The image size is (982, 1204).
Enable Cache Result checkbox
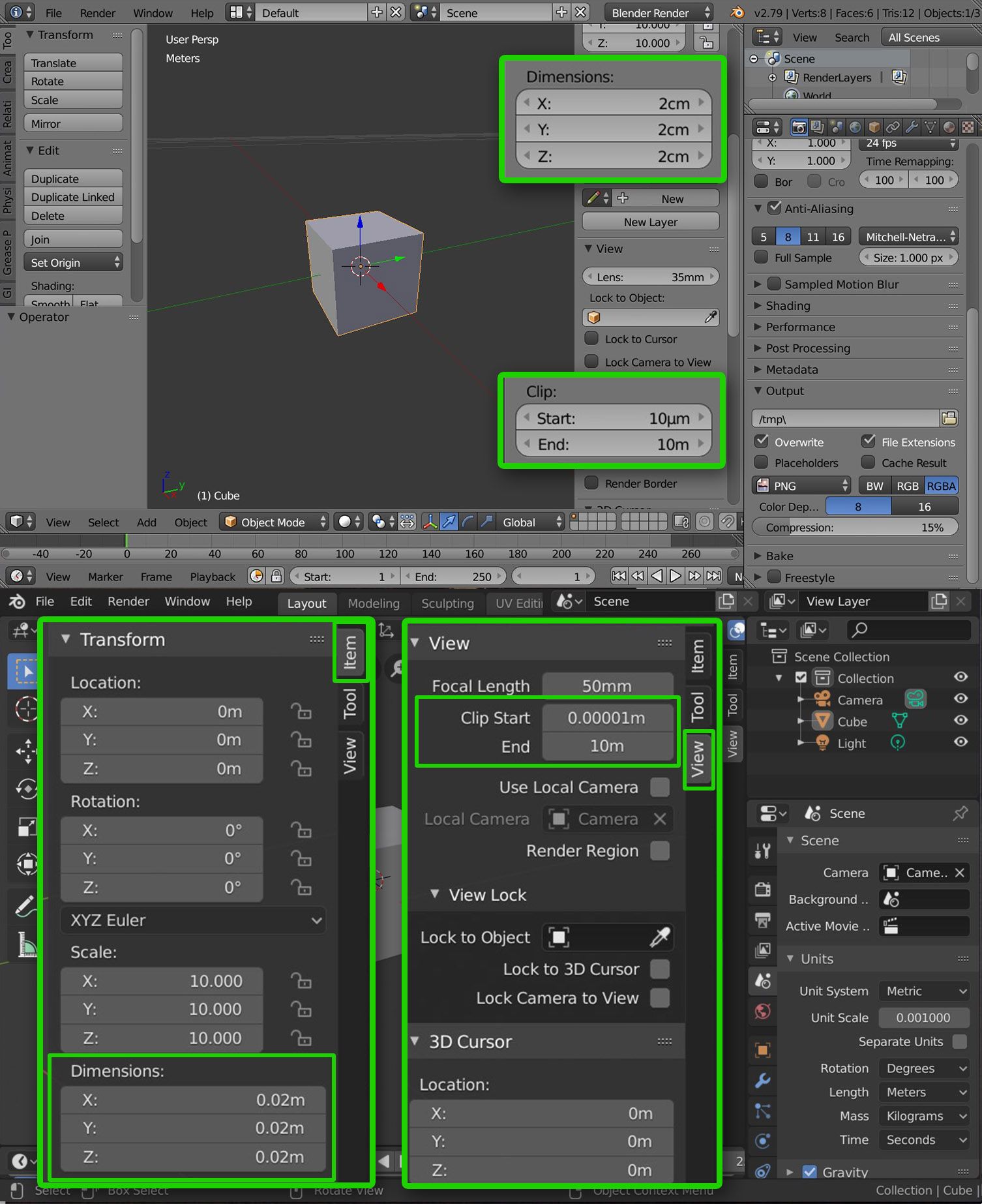(x=868, y=462)
